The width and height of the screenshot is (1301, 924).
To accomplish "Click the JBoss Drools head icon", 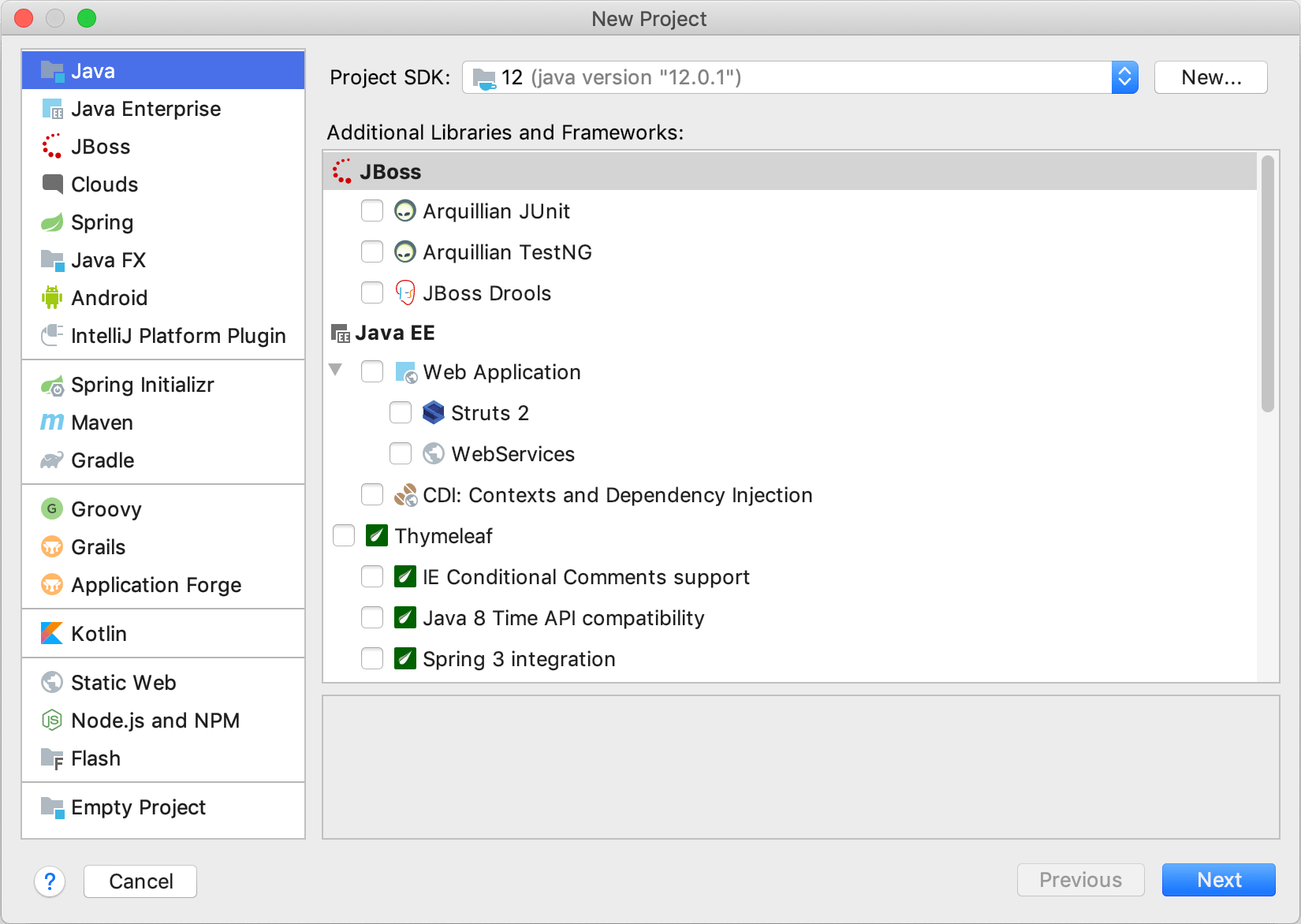I will (x=405, y=293).
